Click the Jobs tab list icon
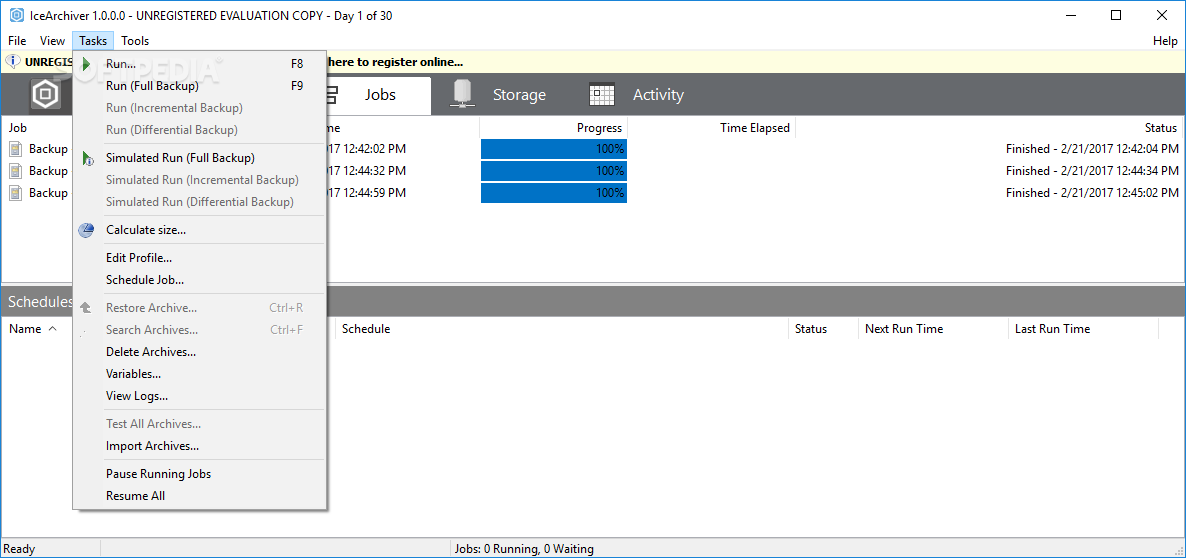Screen dimensions: 1186x558 click(331, 95)
